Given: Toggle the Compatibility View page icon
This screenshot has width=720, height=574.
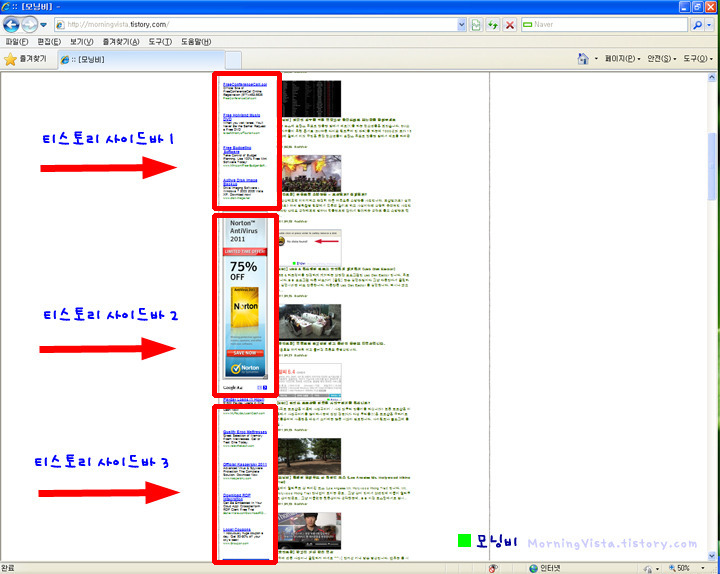Looking at the screenshot, I should point(476,25).
